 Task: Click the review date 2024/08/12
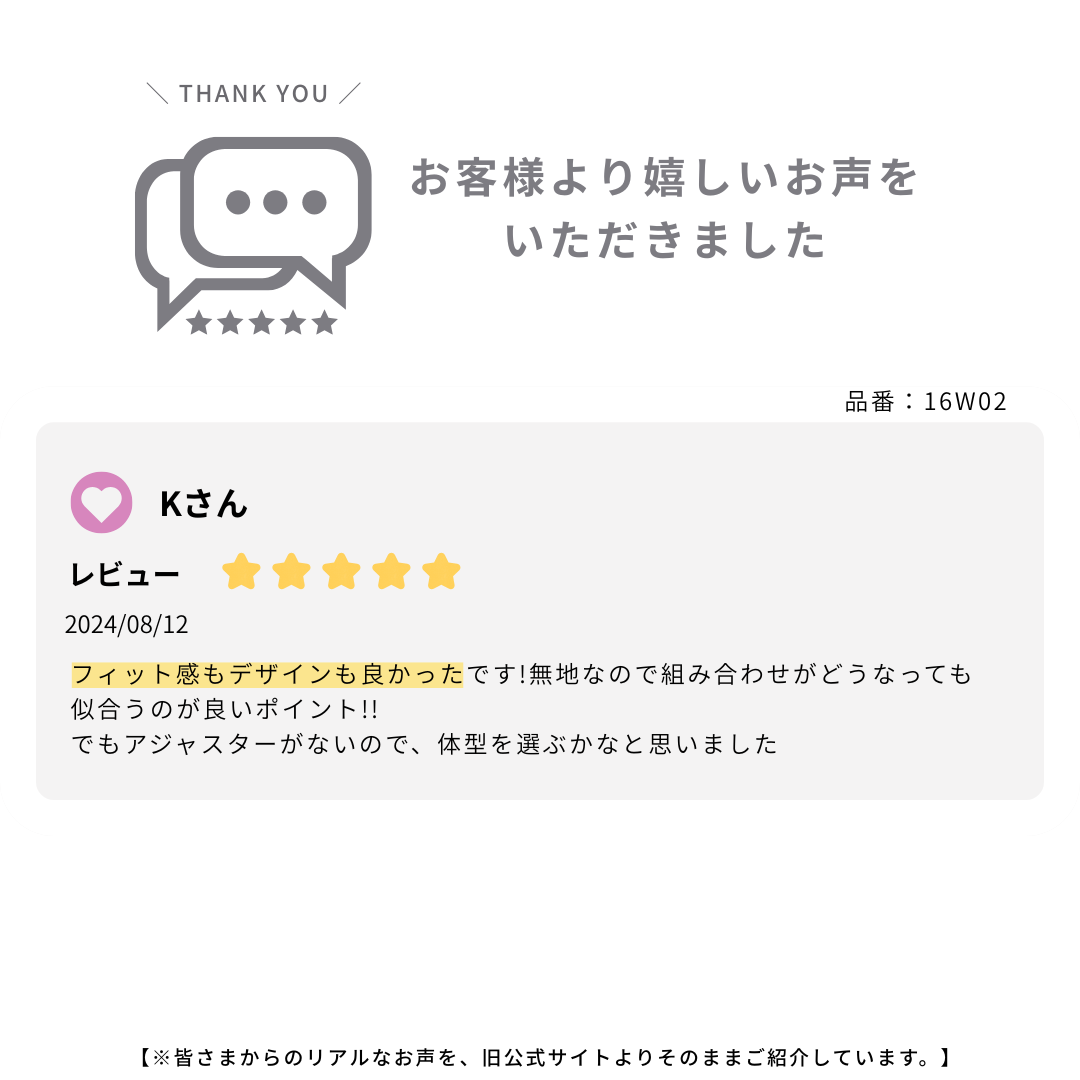pos(126,625)
